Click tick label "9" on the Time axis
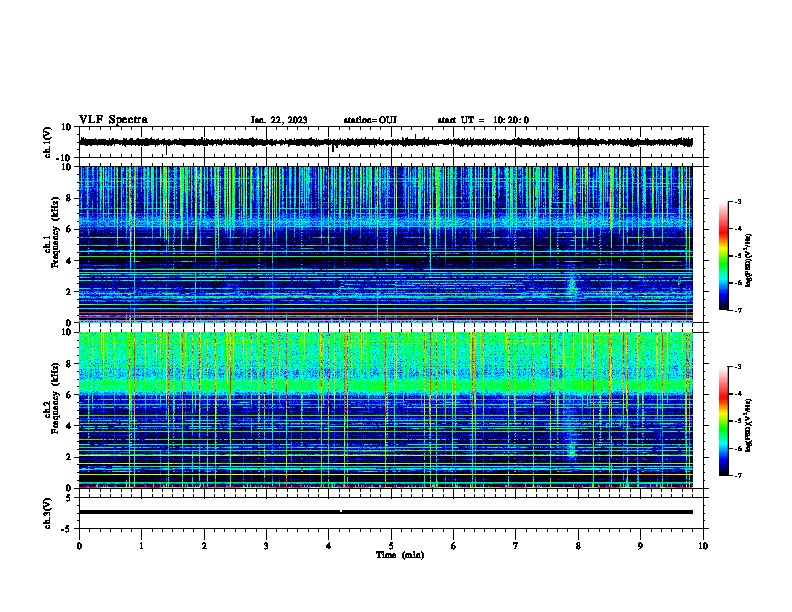 [640, 546]
